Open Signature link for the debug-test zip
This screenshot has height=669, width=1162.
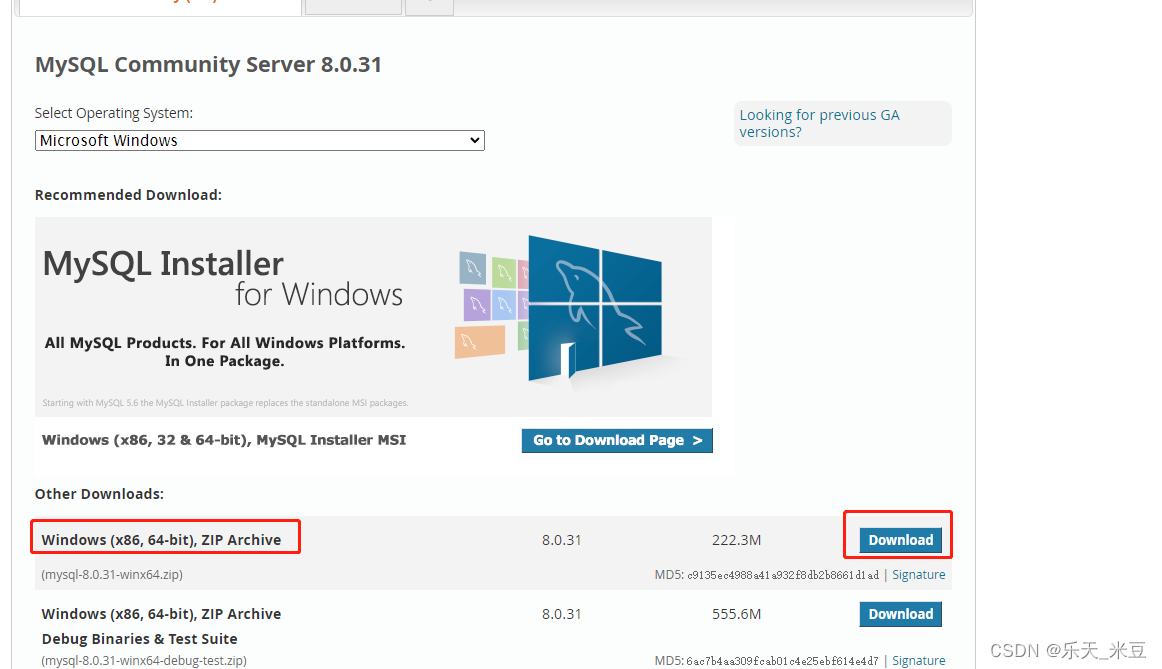click(x=918, y=660)
